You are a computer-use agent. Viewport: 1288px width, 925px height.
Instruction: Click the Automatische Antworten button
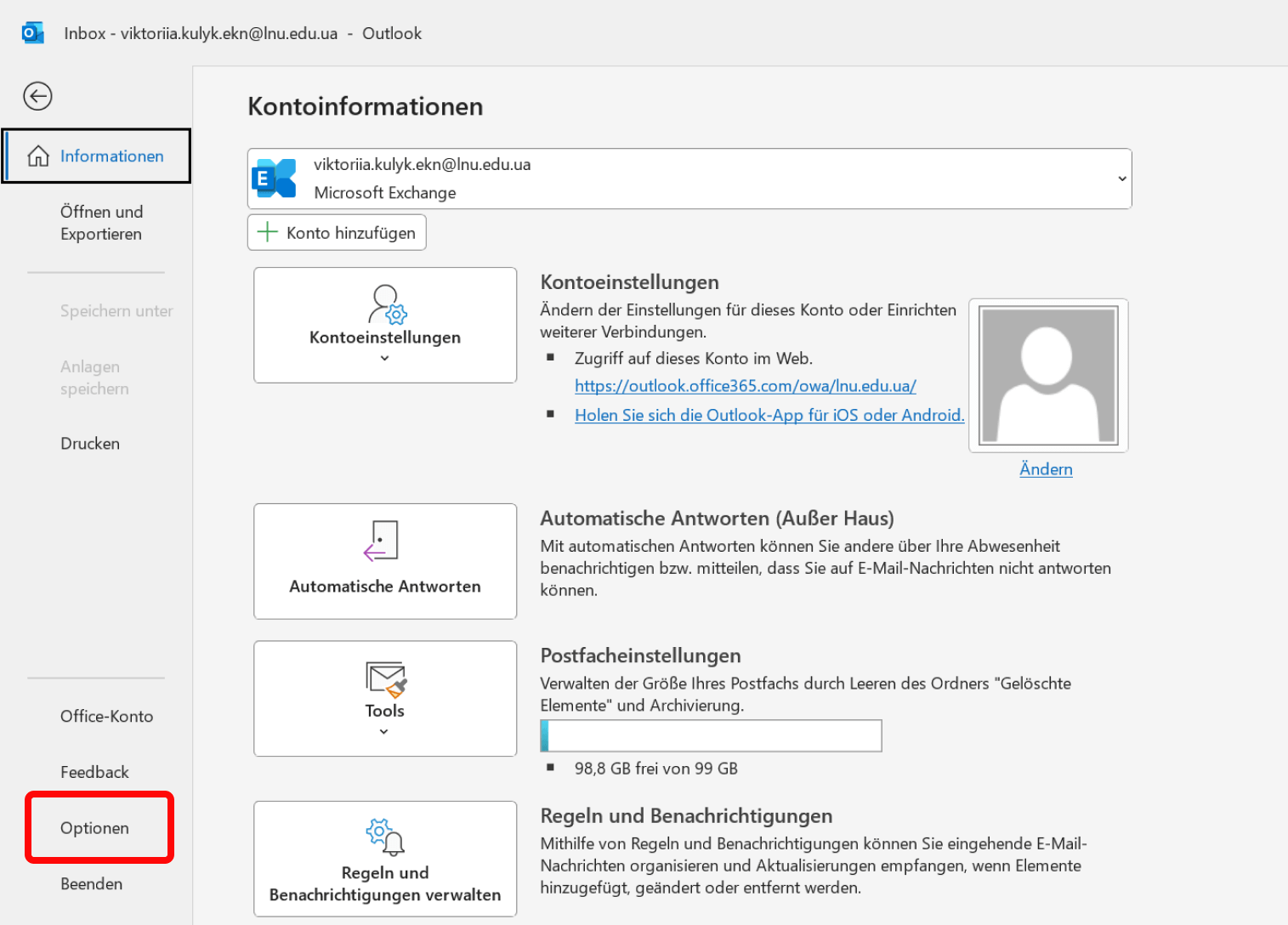click(x=385, y=561)
